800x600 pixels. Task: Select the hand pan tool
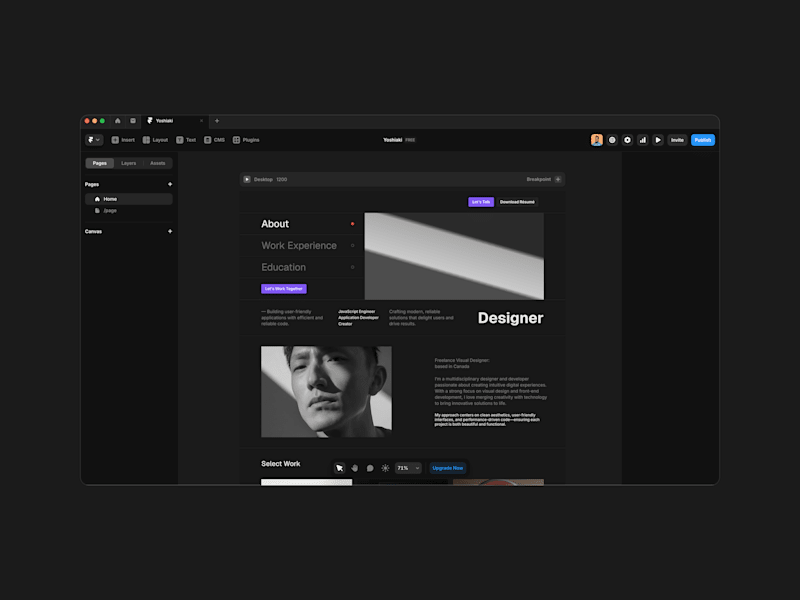355,468
